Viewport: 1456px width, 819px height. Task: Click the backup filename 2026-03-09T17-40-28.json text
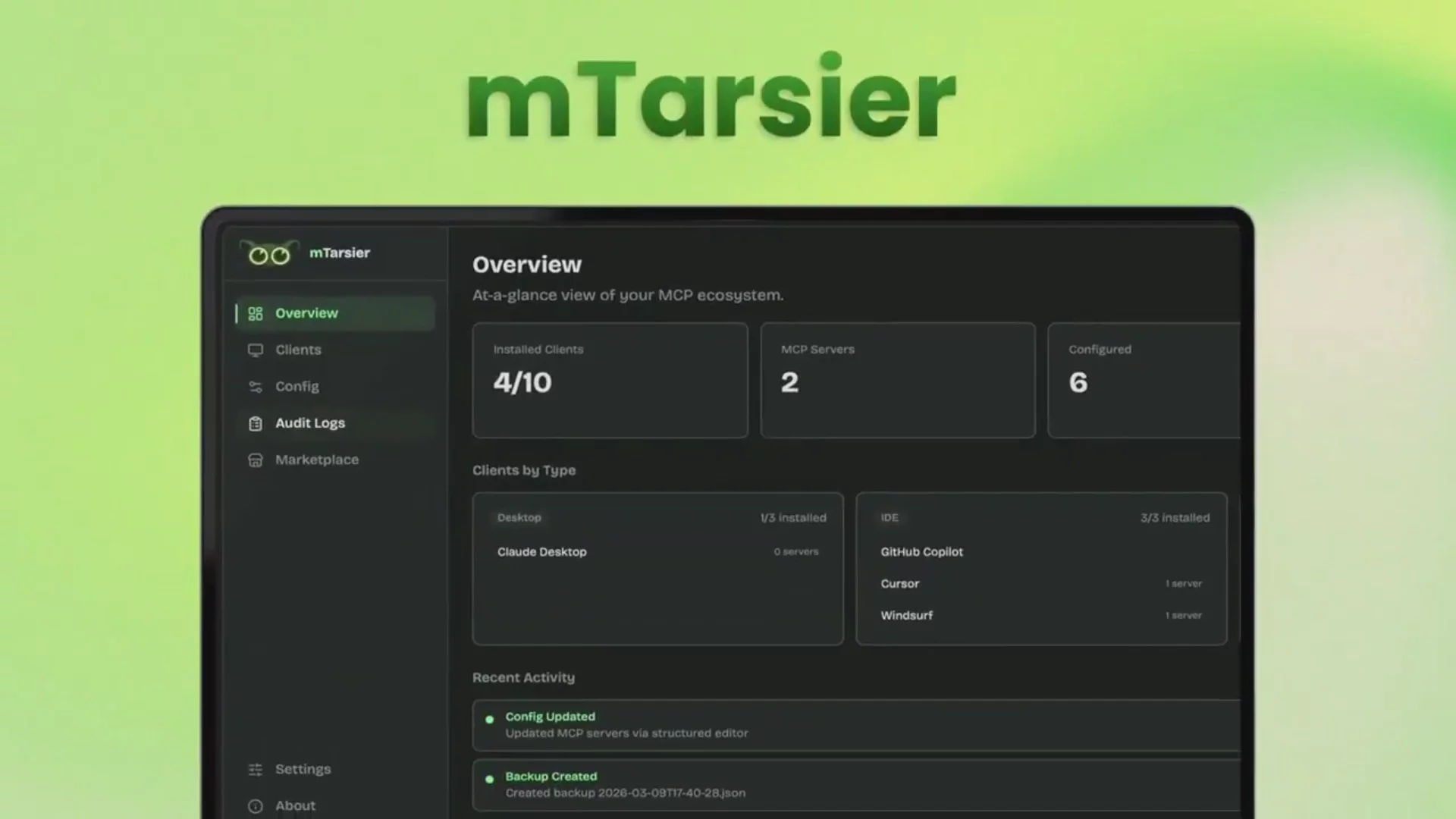pos(672,793)
